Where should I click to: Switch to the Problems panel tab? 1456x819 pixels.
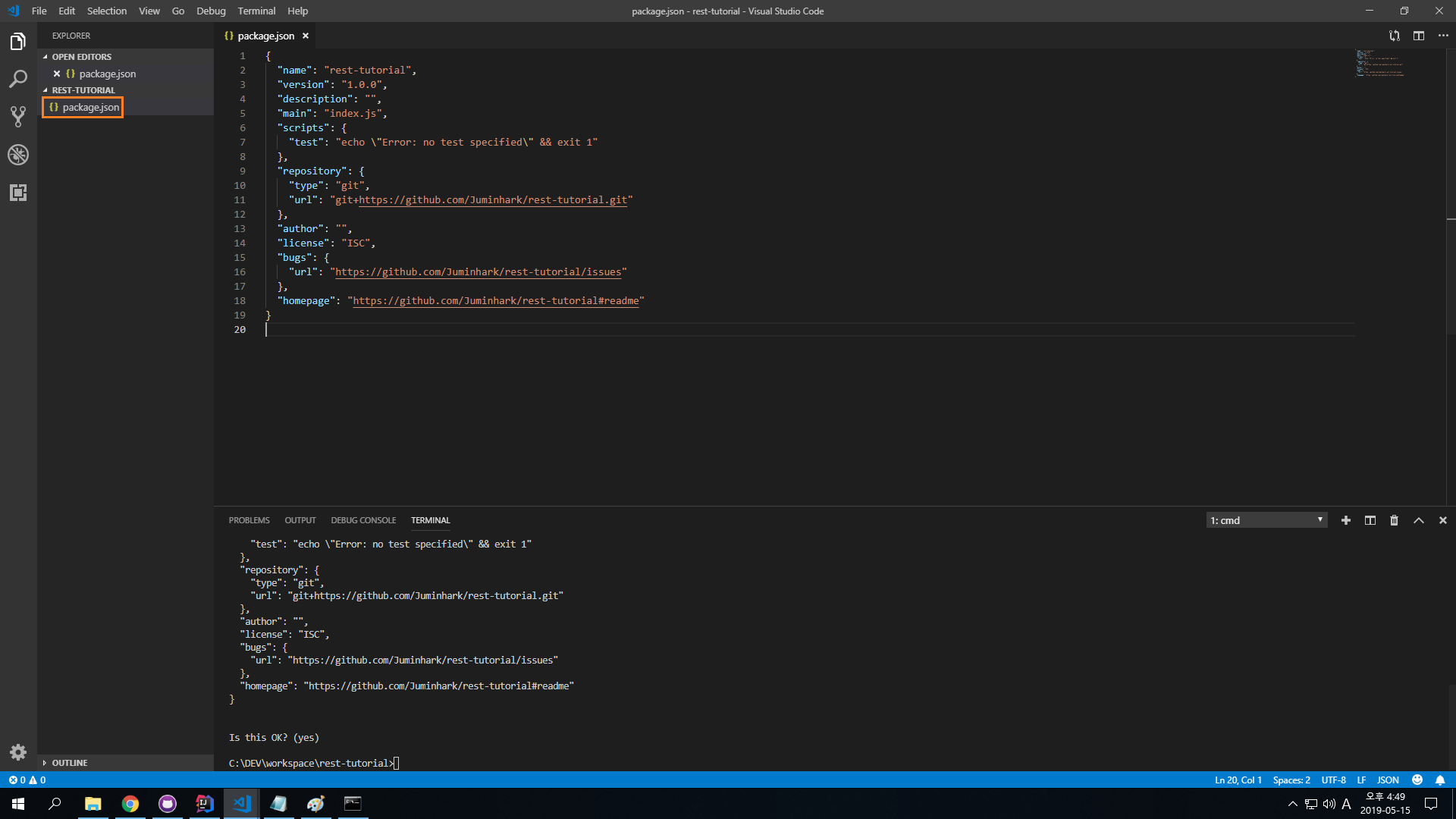(249, 520)
